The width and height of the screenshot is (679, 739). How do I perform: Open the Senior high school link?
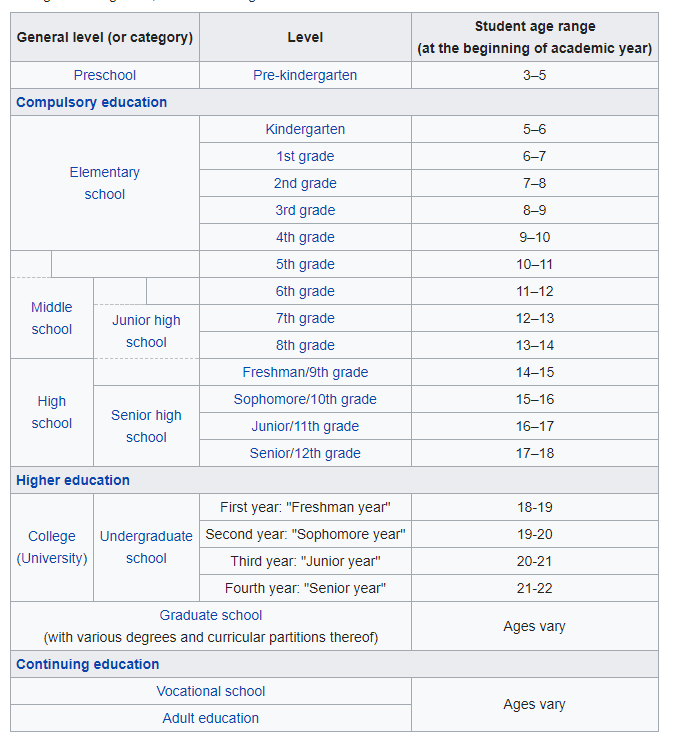(x=146, y=426)
